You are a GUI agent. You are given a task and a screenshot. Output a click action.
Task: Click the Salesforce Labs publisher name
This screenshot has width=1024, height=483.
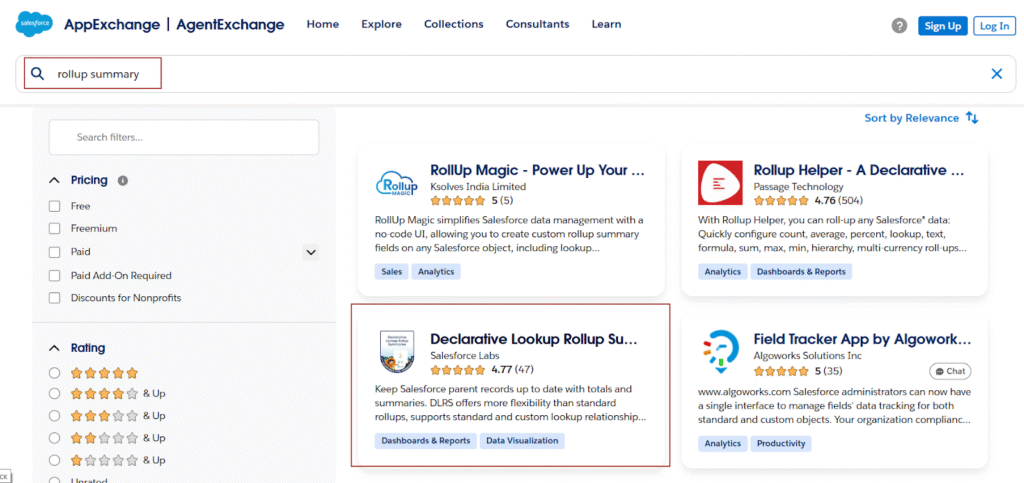point(465,356)
